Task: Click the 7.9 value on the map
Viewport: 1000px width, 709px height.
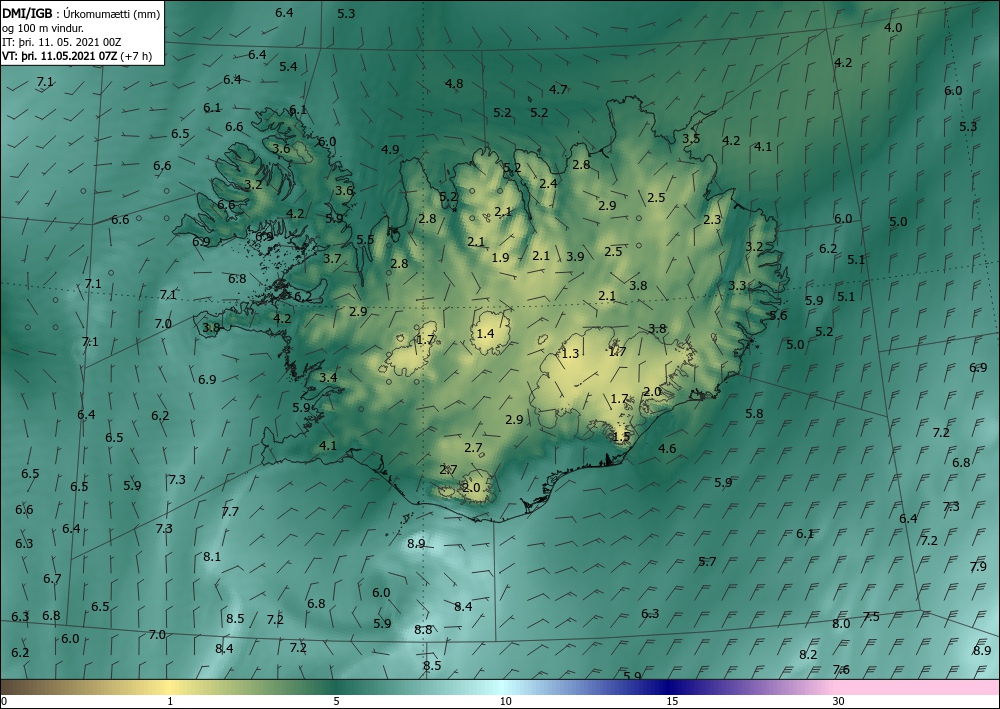Action: (978, 567)
